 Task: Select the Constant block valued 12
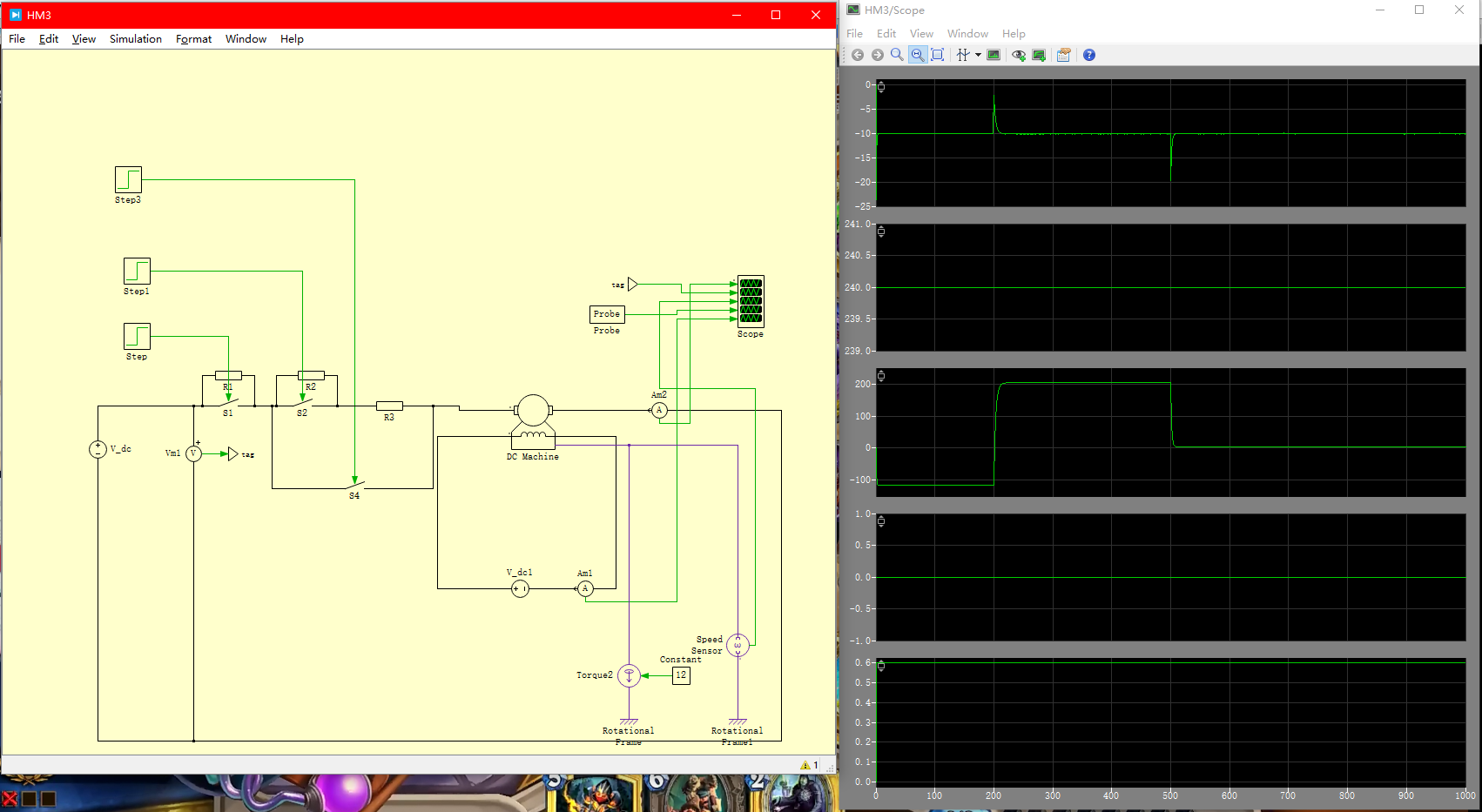click(x=681, y=675)
